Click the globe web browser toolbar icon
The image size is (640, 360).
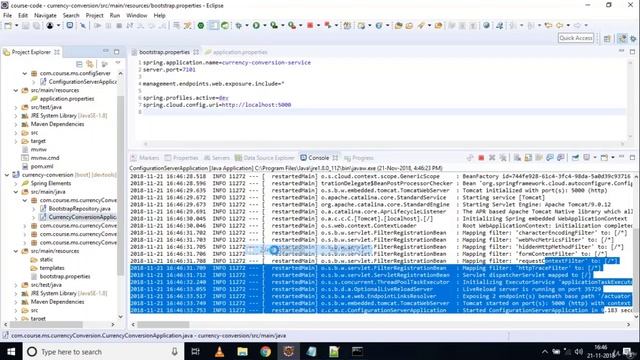pyautogui.click(x=486, y=25)
